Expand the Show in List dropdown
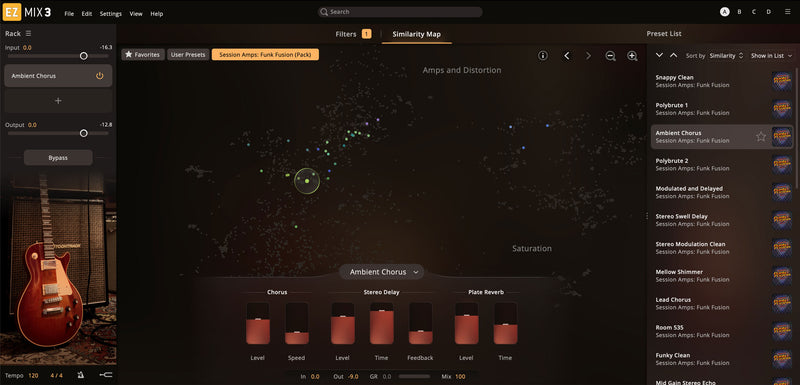The height and width of the screenshot is (385, 800). [771, 56]
